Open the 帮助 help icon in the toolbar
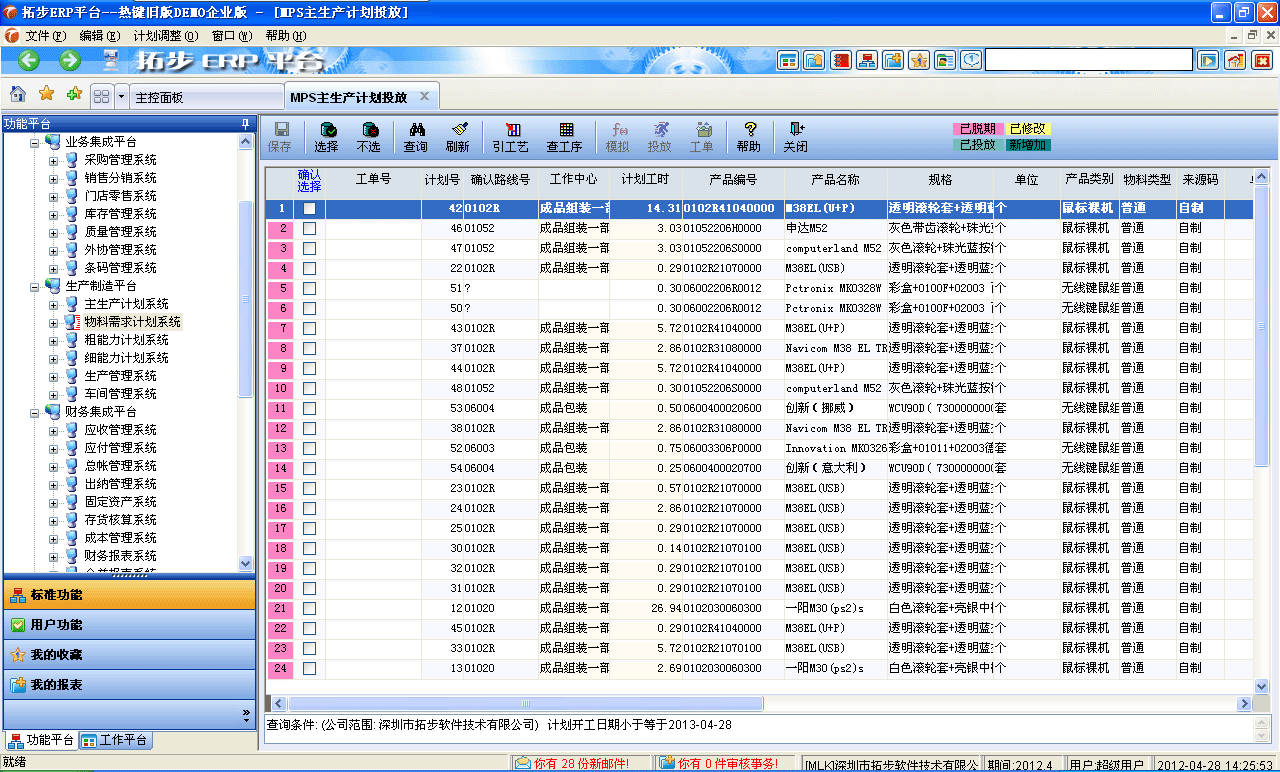The height and width of the screenshot is (772, 1280). coord(749,133)
